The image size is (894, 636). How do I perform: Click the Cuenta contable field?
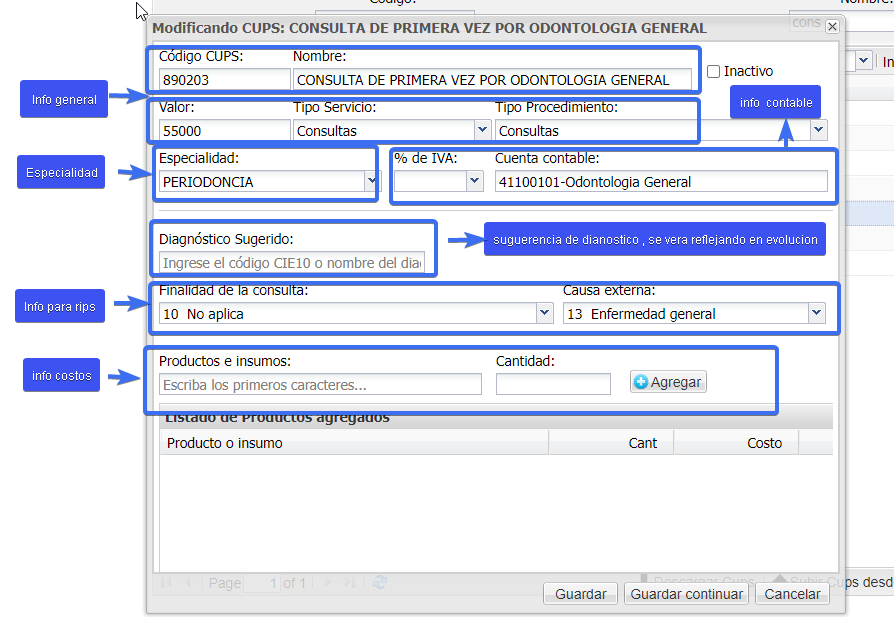(x=661, y=182)
